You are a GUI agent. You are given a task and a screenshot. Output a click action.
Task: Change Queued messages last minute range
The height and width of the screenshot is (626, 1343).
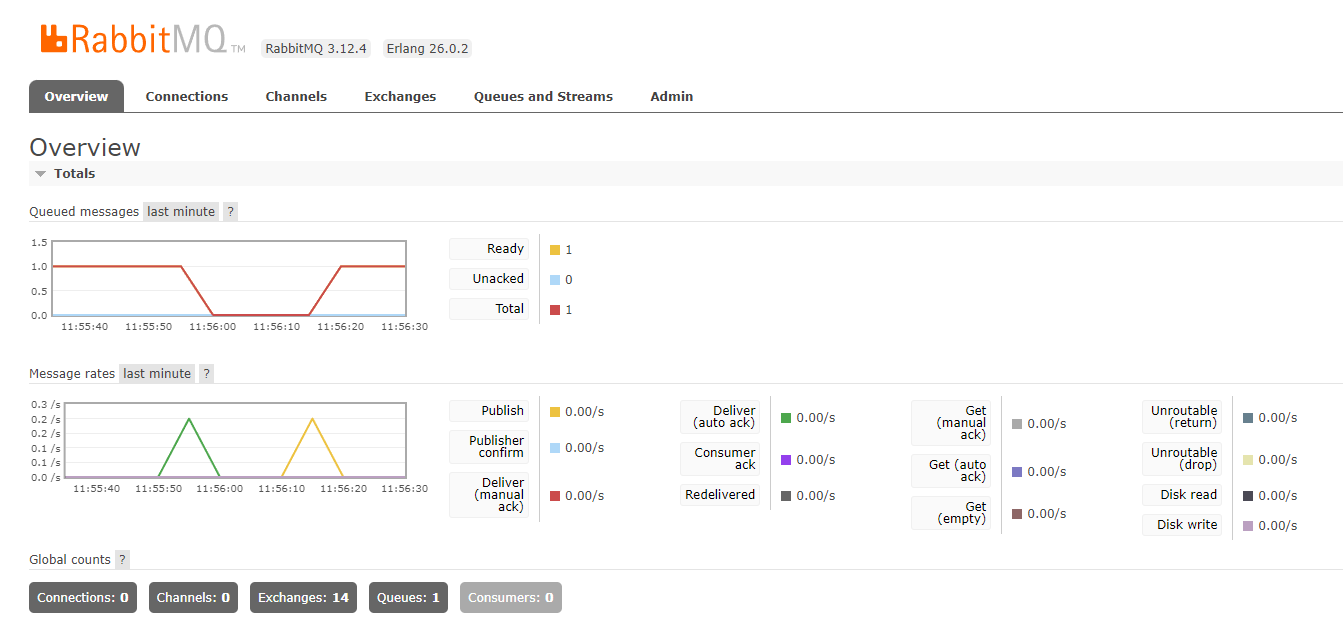pyautogui.click(x=181, y=211)
